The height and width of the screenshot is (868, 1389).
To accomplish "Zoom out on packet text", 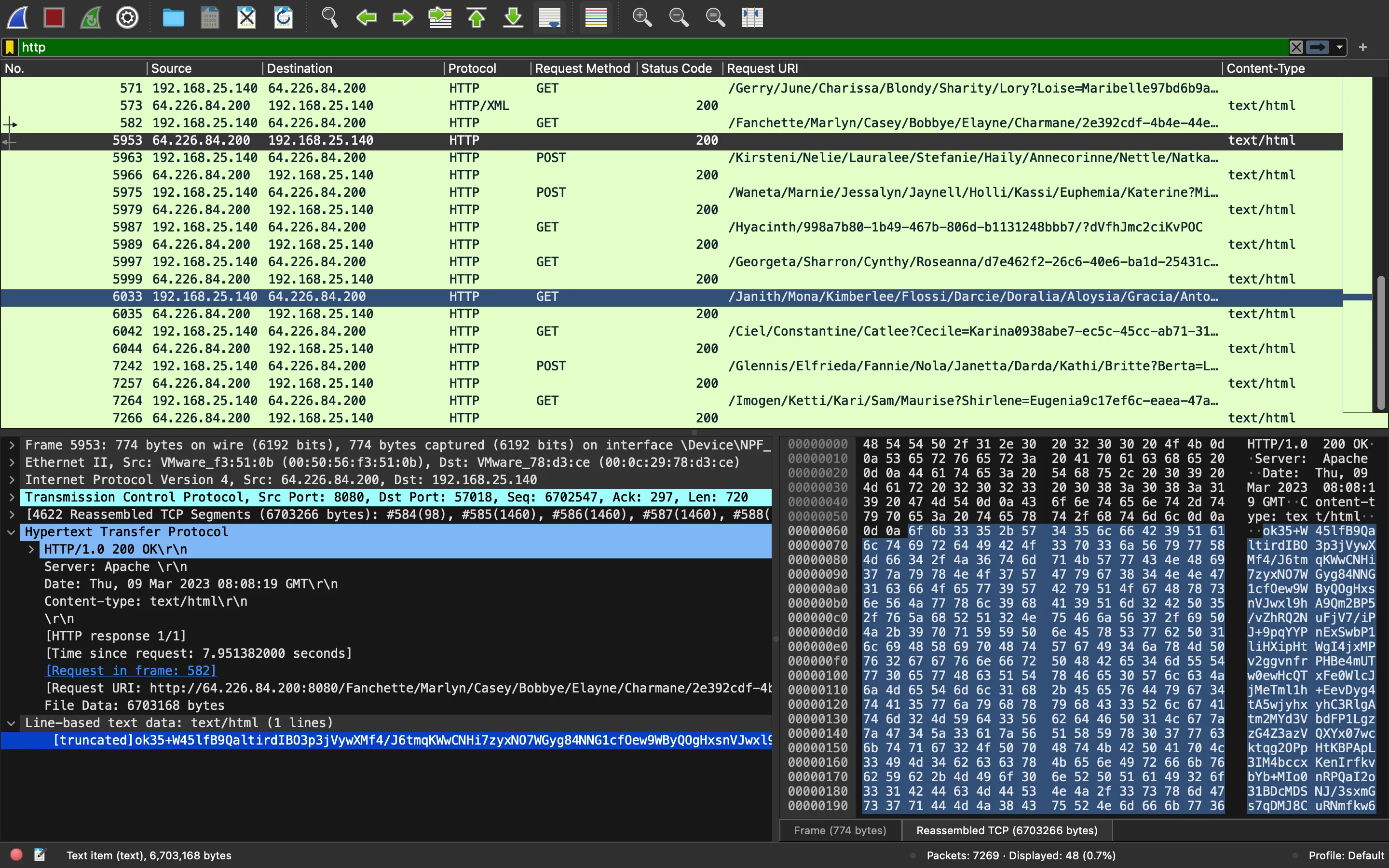I will [x=679, y=17].
